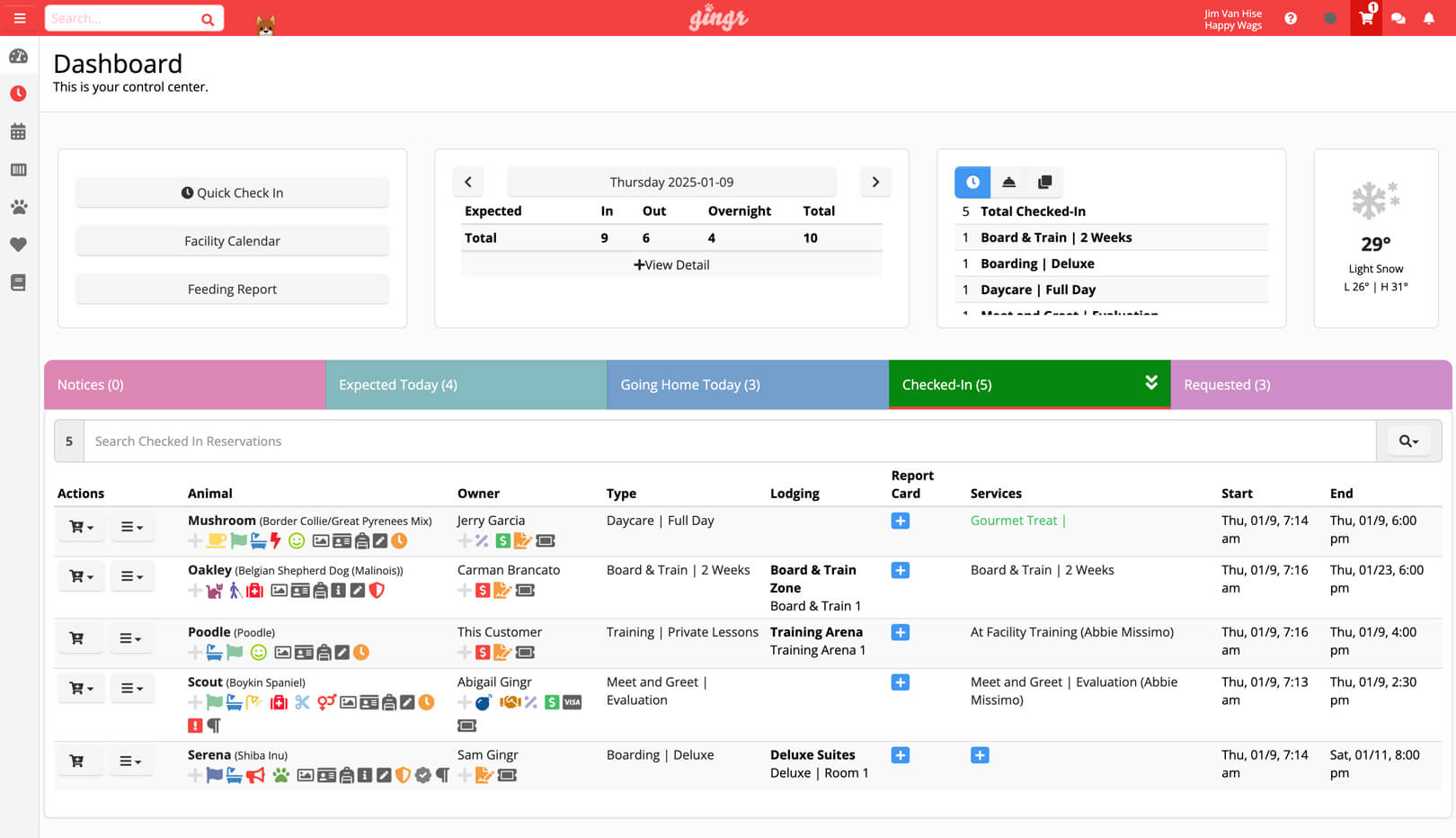This screenshot has width=1456, height=838.
Task: Open the Requested (3) tab
Action: point(1227,384)
